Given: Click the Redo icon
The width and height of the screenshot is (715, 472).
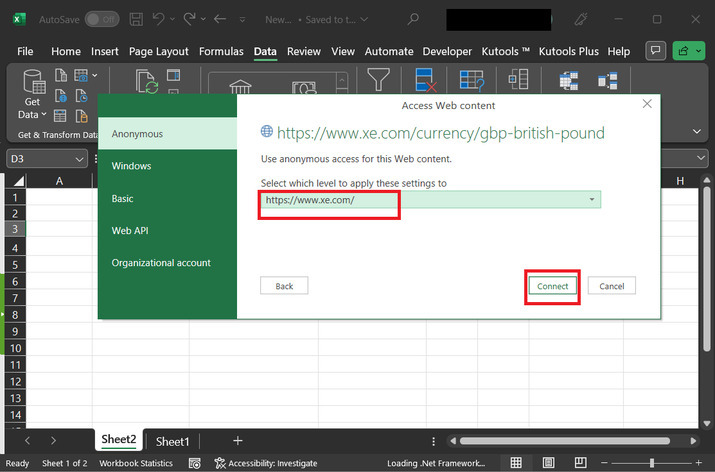Looking at the screenshot, I should coord(189,19).
